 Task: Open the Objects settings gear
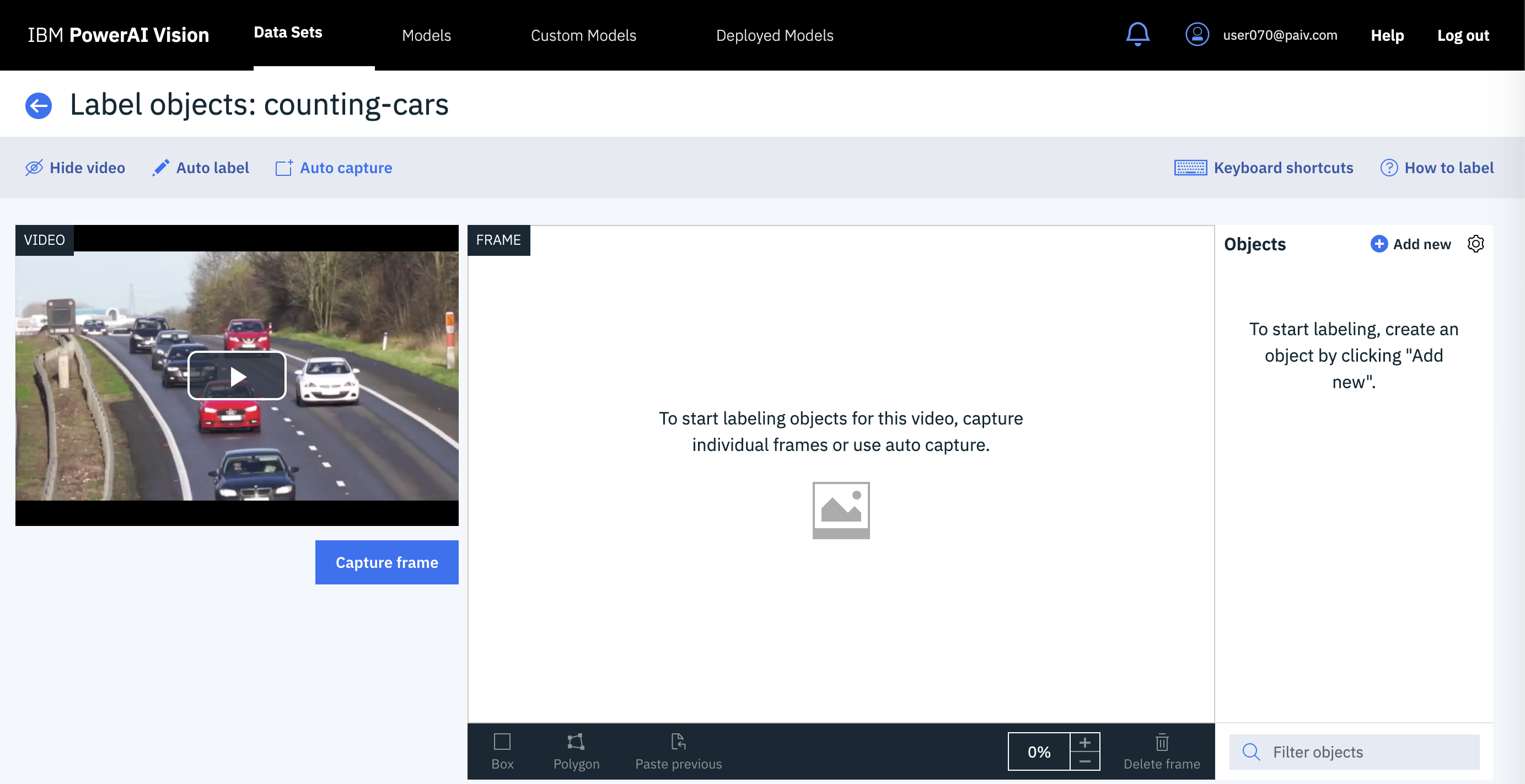coord(1475,244)
